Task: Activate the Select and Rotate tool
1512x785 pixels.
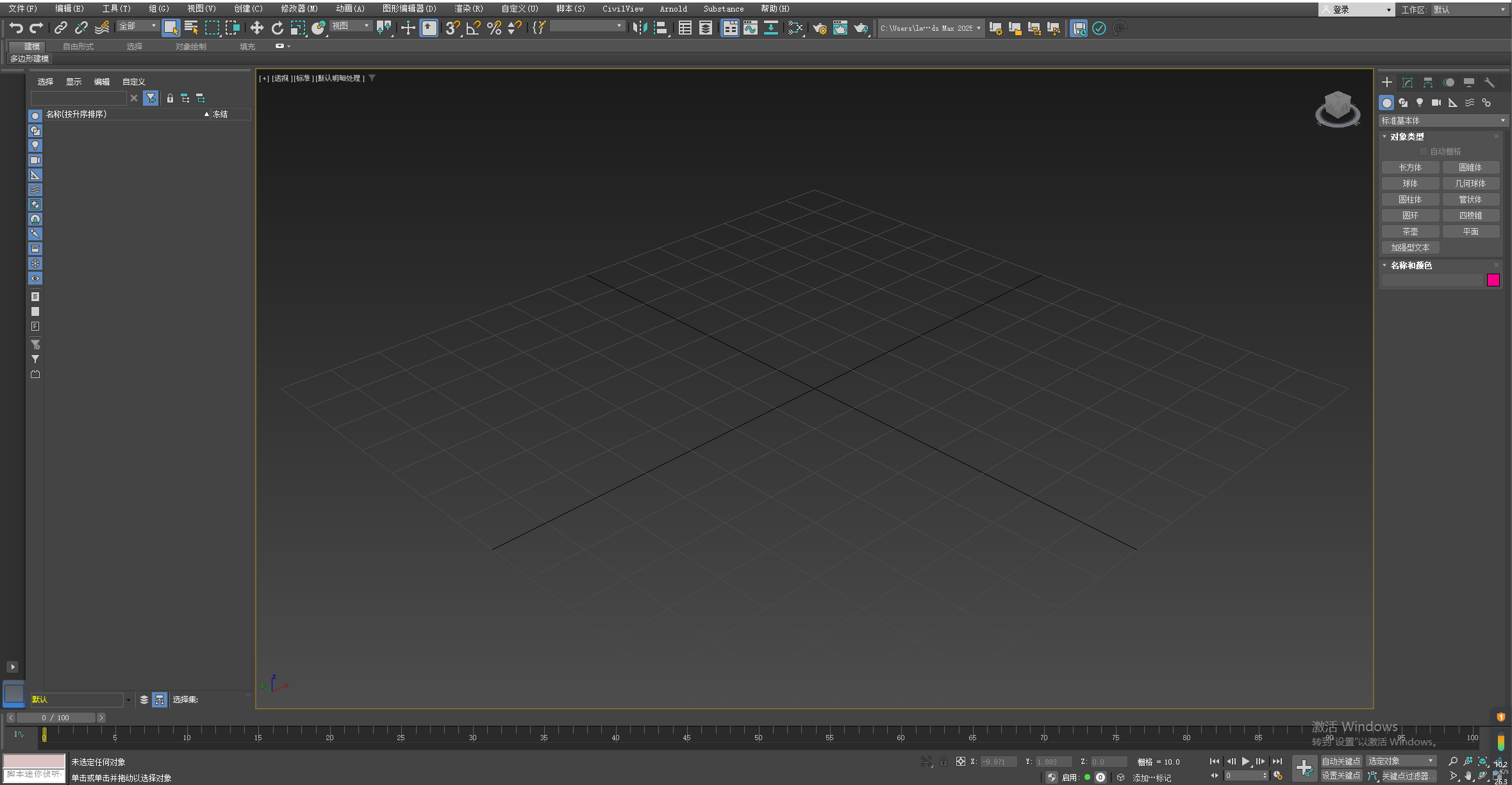Action: [x=278, y=28]
